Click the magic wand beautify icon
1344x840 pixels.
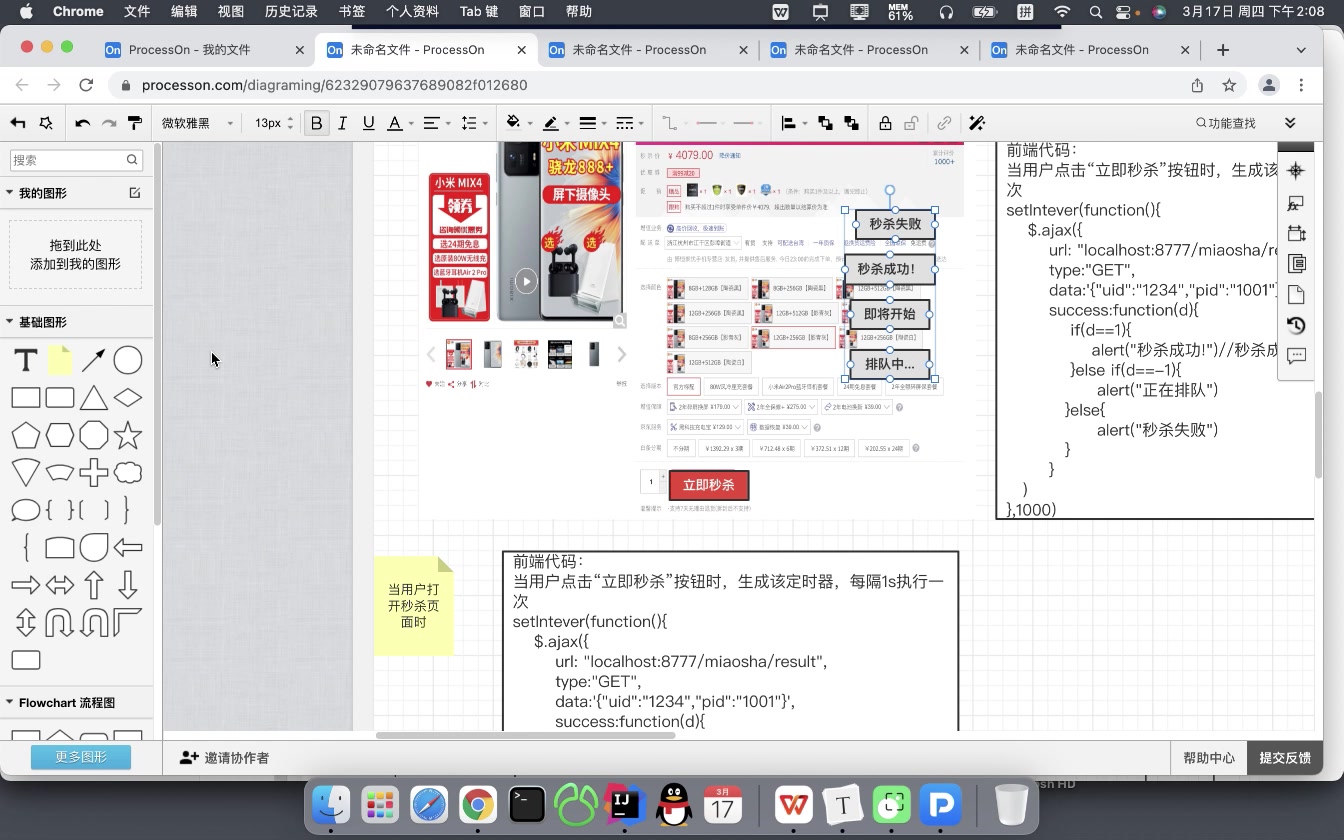[977, 123]
